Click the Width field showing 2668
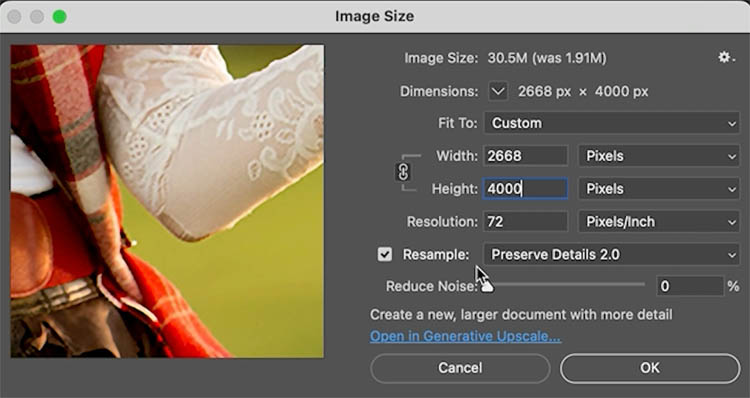Image resolution: width=750 pixels, height=398 pixels. pyautogui.click(x=525, y=156)
